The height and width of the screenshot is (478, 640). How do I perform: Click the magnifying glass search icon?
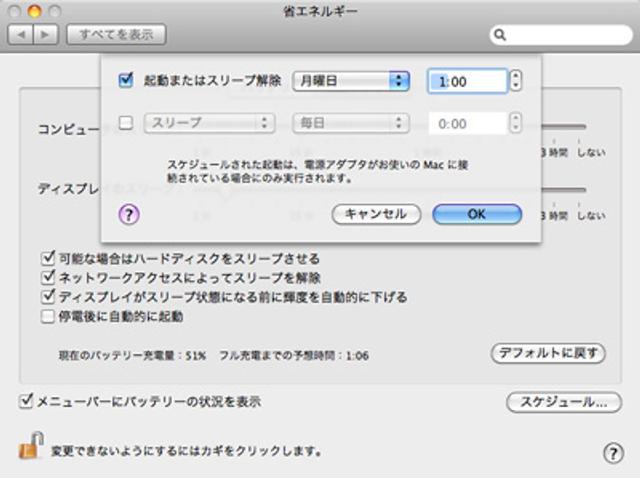click(500, 35)
